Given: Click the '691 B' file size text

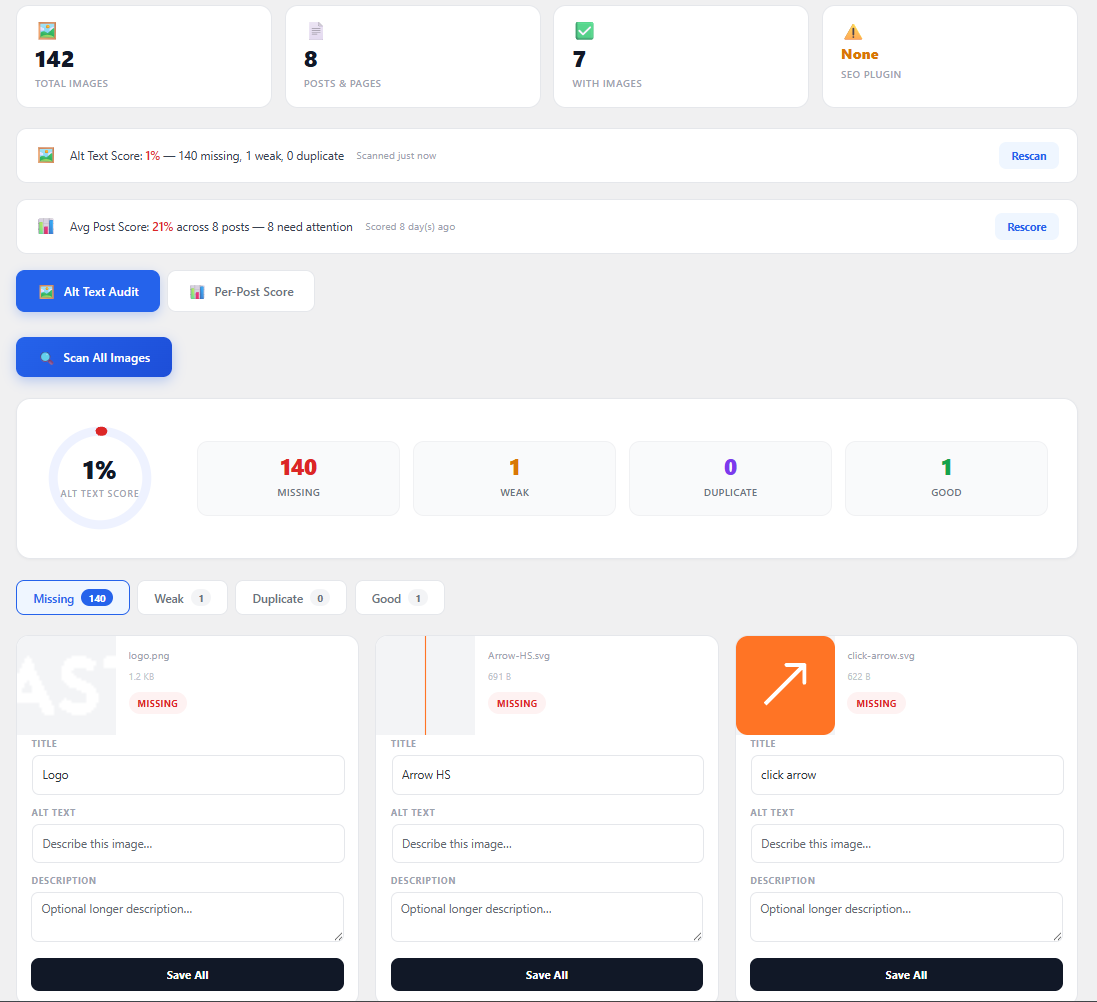Looking at the screenshot, I should pos(500,677).
